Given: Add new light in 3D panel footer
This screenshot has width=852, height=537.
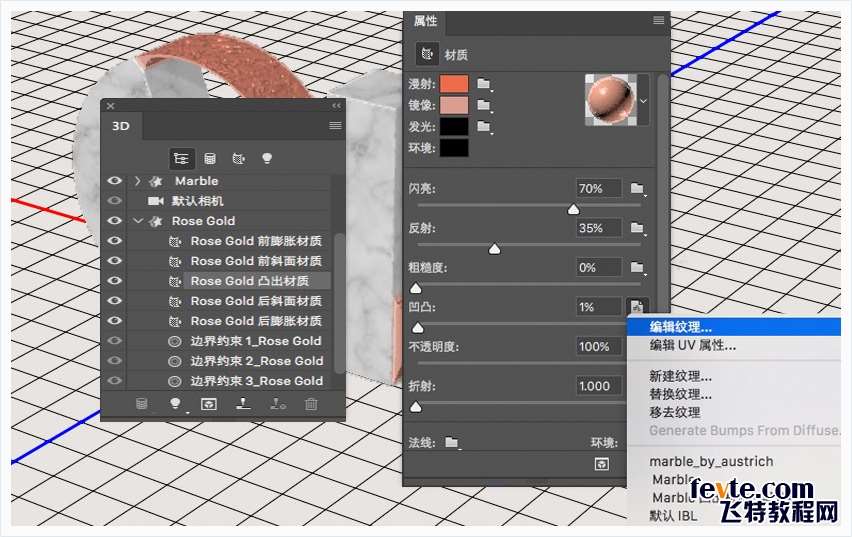Looking at the screenshot, I should click(x=176, y=404).
